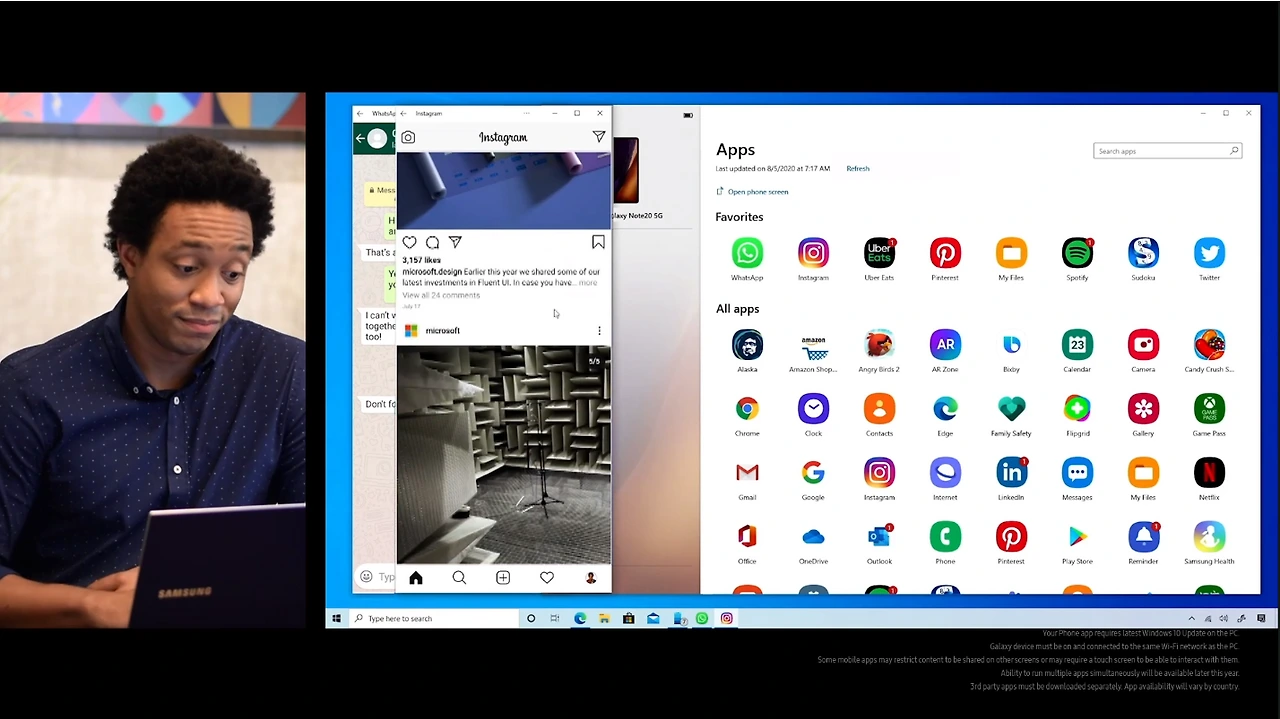Open the Bixby app

pos(1011,345)
